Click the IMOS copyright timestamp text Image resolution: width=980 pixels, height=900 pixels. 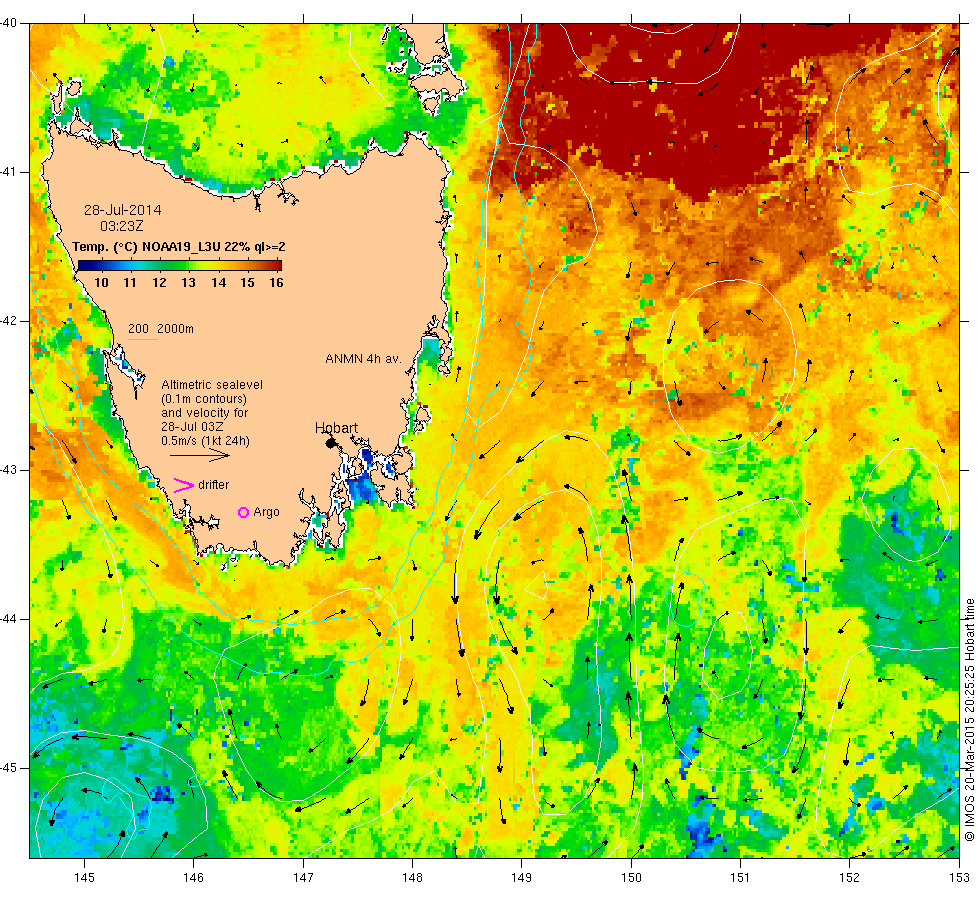pyautogui.click(x=969, y=719)
